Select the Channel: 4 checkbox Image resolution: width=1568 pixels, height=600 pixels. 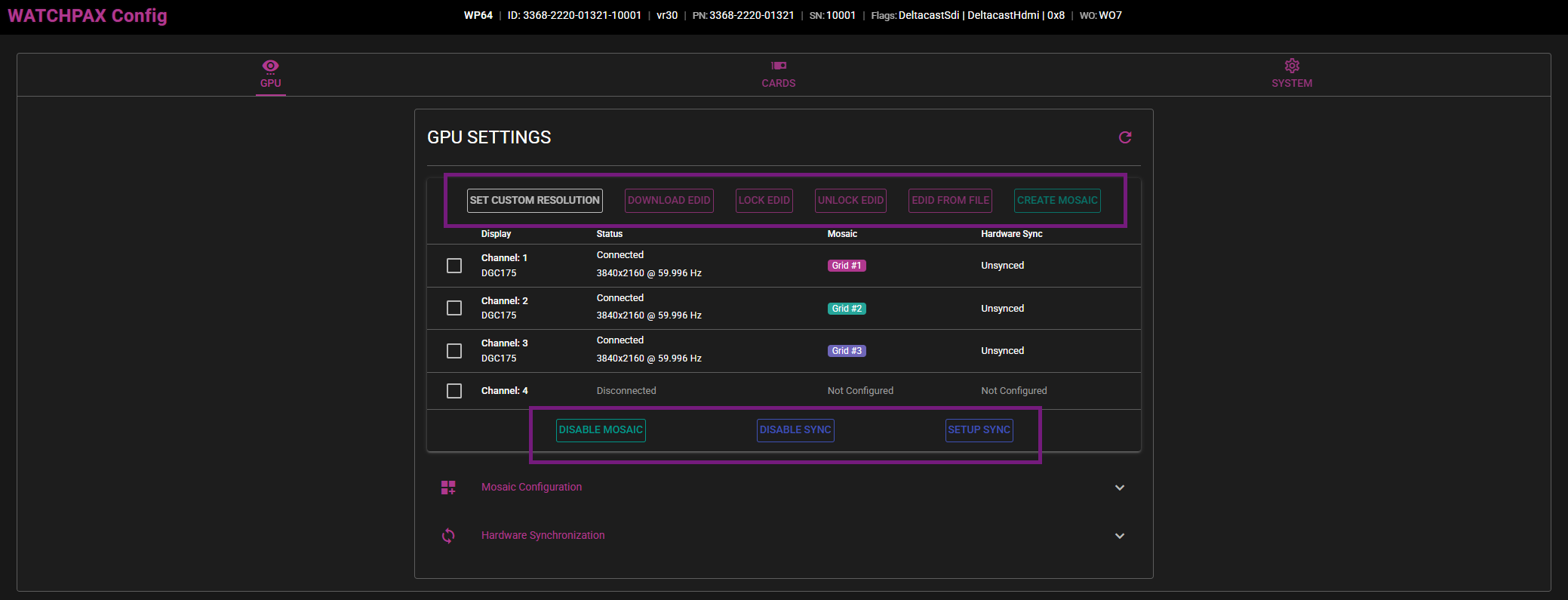tap(454, 391)
